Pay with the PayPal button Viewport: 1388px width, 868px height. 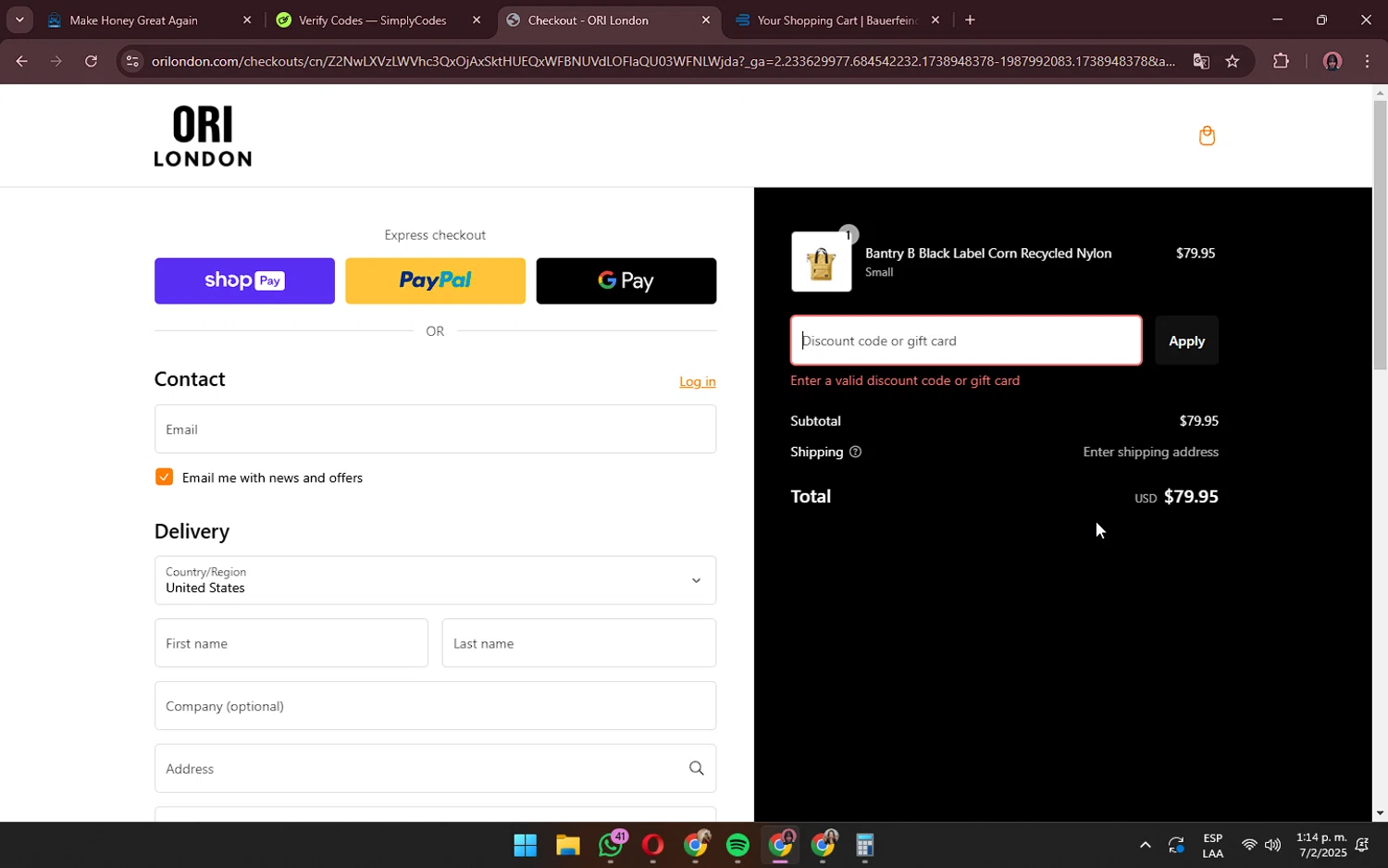coord(435,280)
